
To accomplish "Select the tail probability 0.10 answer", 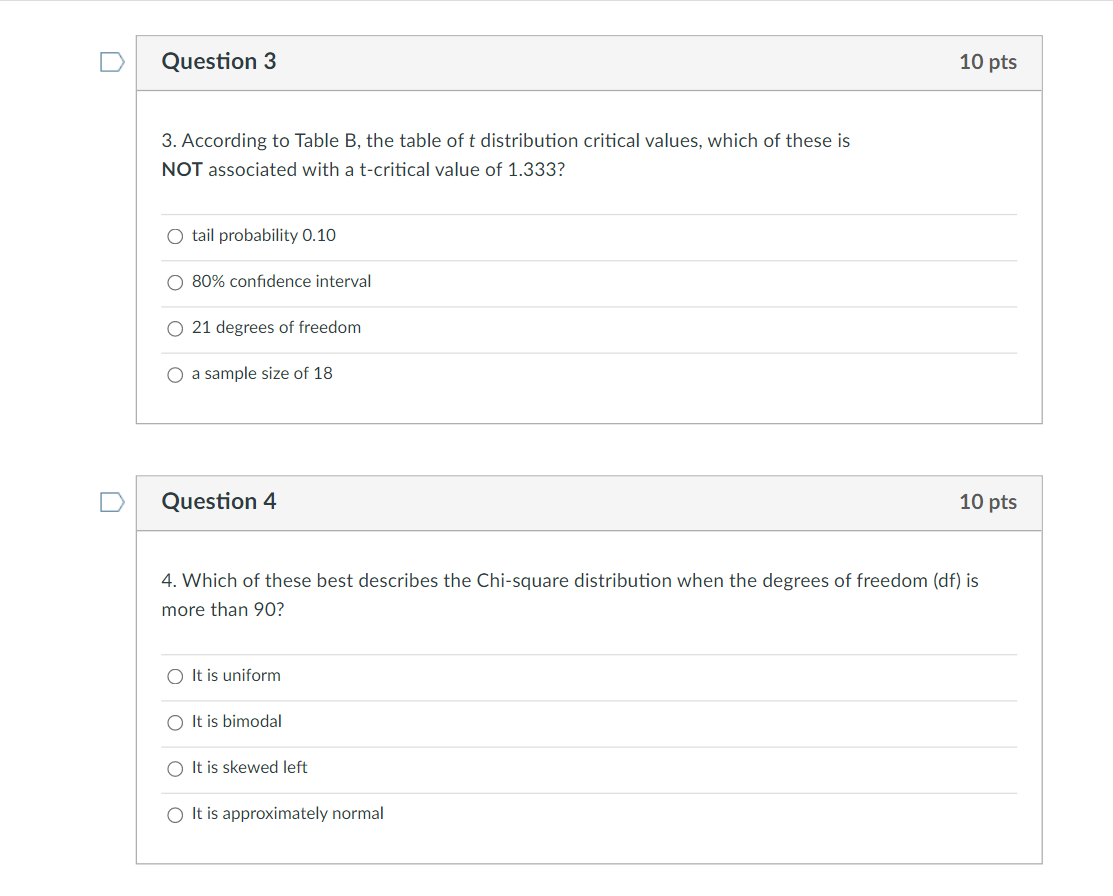I will tap(175, 236).
